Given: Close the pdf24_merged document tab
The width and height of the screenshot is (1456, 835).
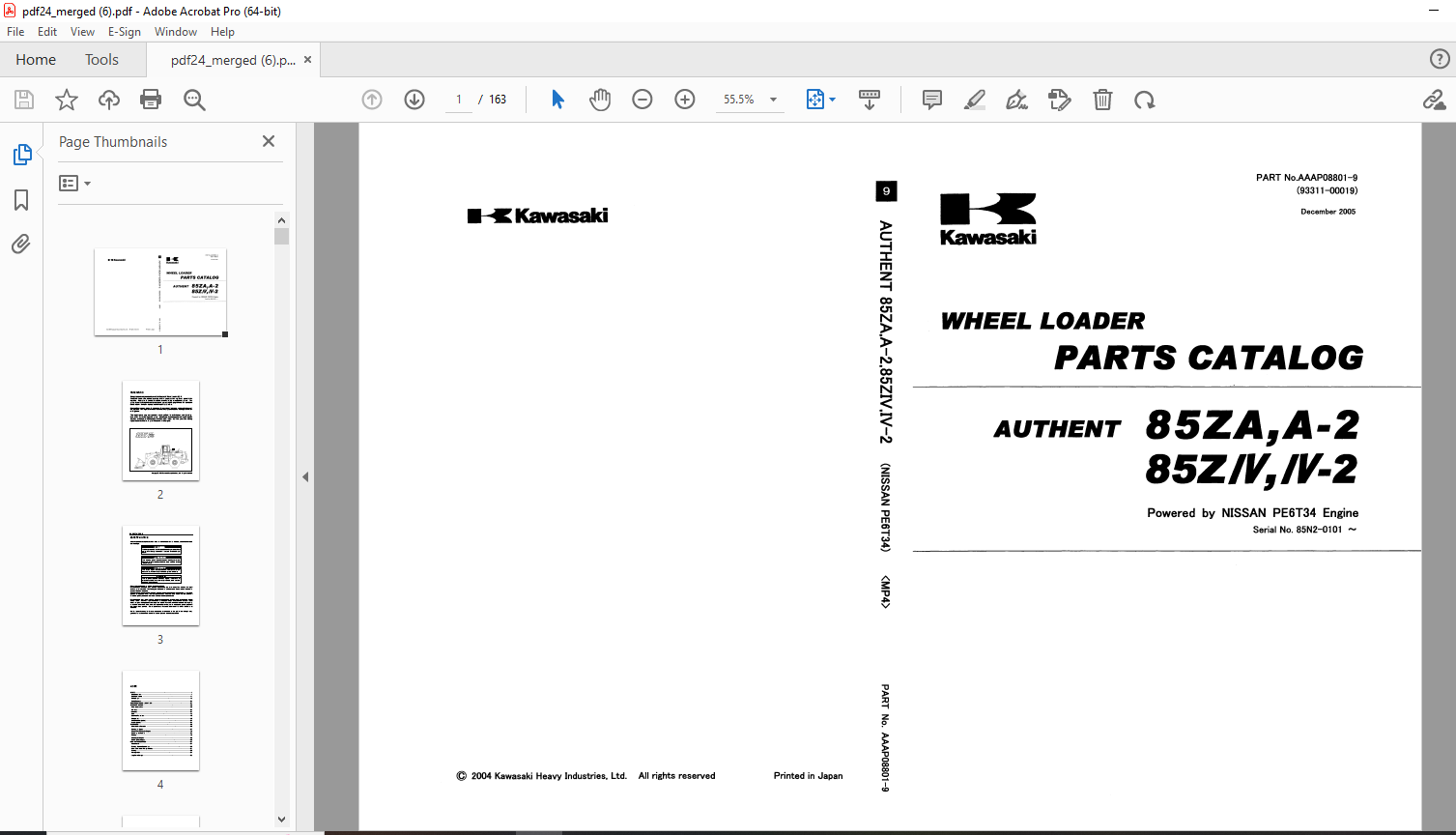Looking at the screenshot, I should [x=307, y=59].
